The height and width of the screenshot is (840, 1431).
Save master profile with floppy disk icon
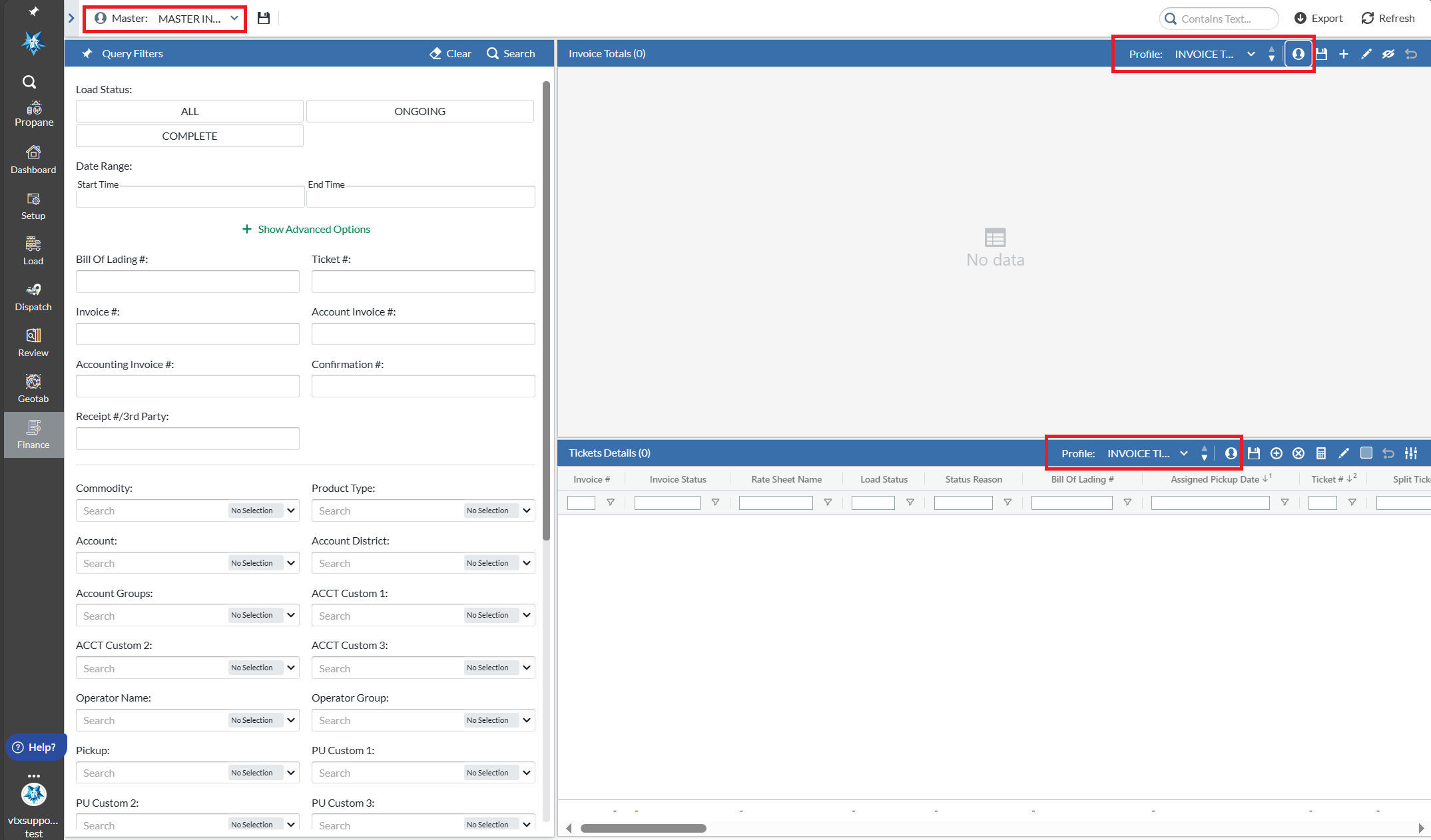pyautogui.click(x=264, y=18)
